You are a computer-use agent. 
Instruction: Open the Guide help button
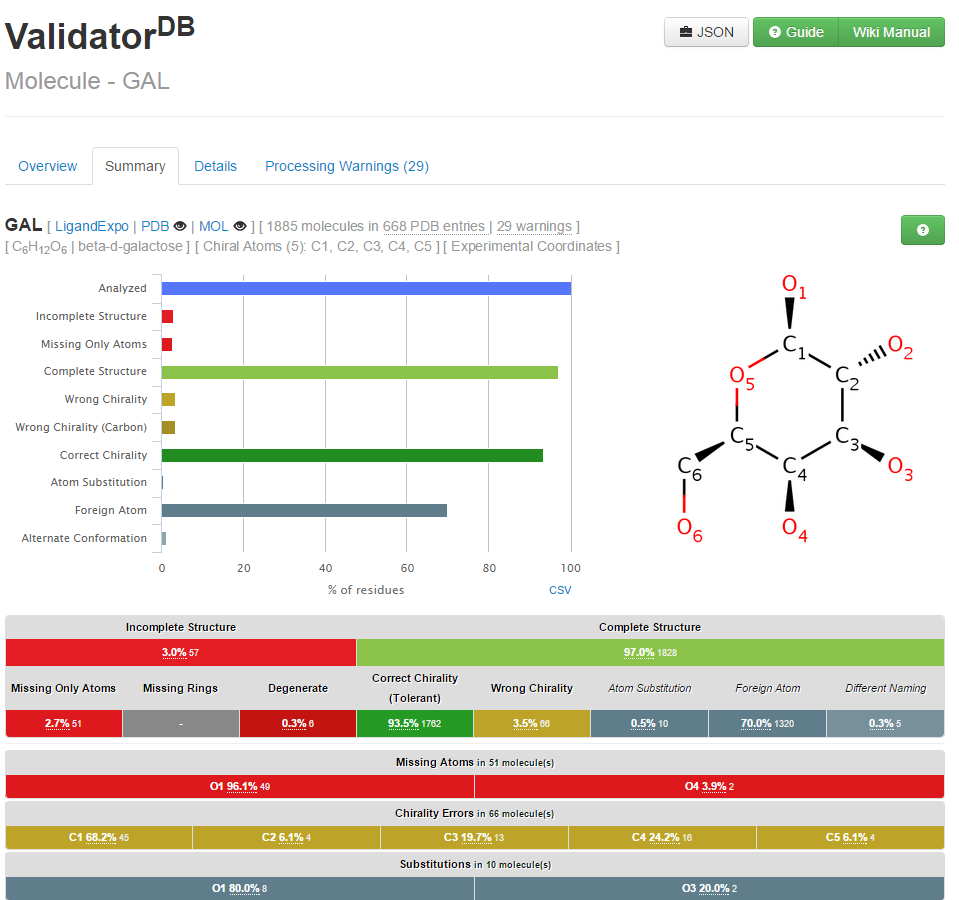tap(796, 32)
